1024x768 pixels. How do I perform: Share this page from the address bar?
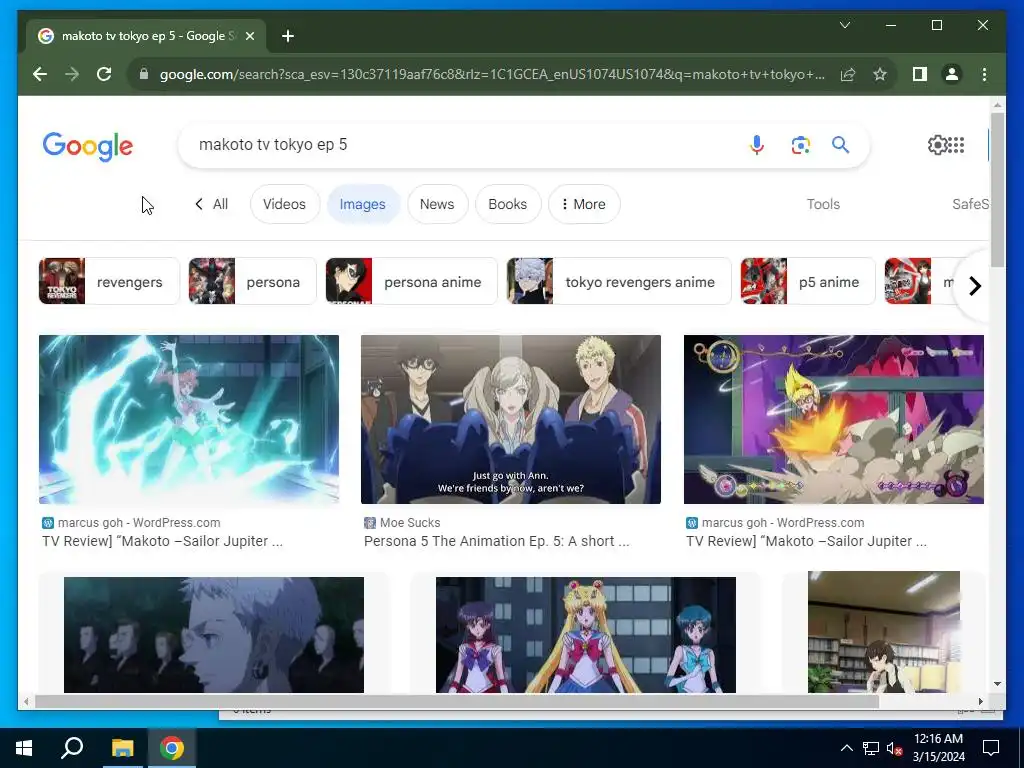point(848,74)
